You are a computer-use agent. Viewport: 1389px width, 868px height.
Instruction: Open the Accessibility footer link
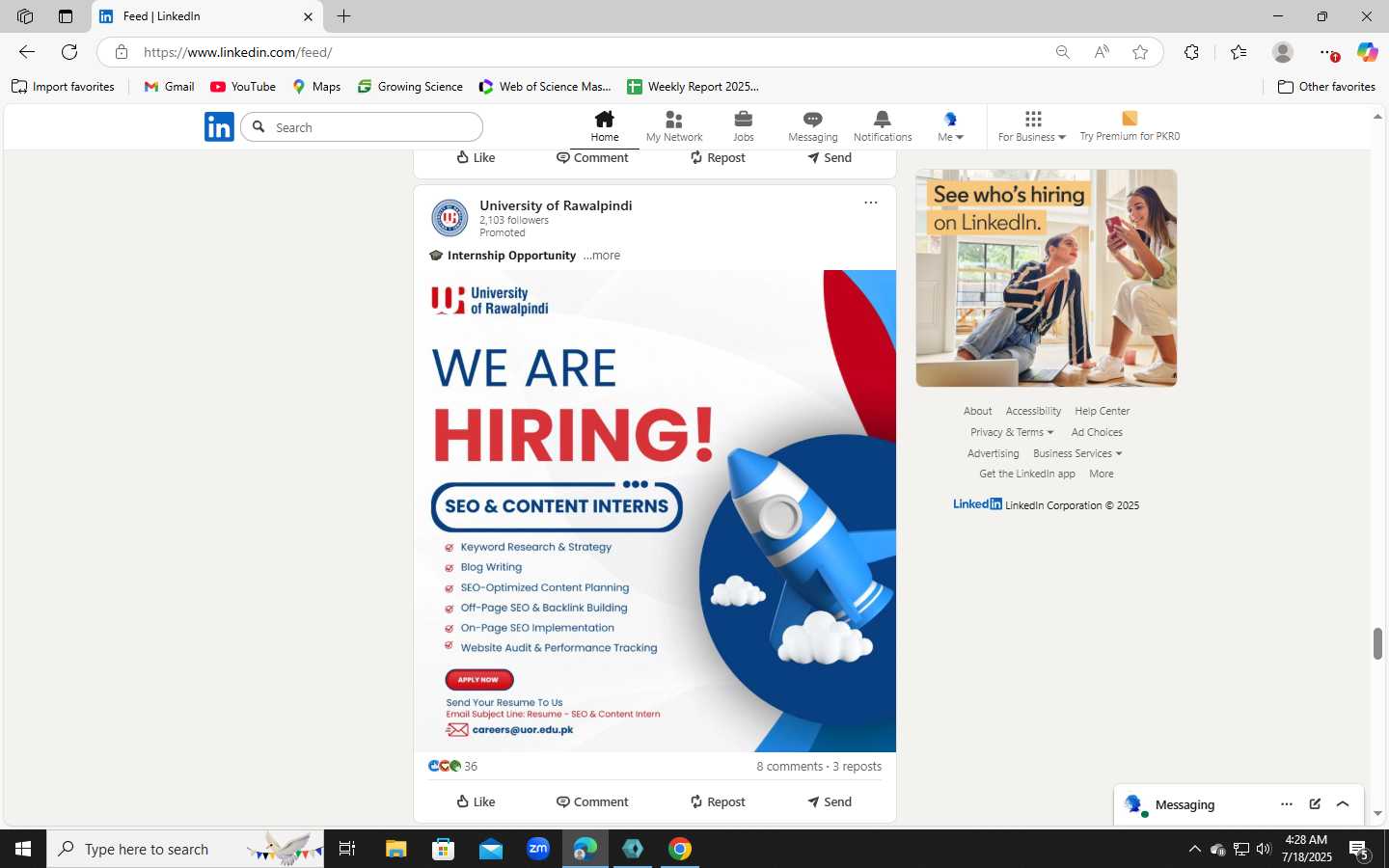click(x=1033, y=411)
